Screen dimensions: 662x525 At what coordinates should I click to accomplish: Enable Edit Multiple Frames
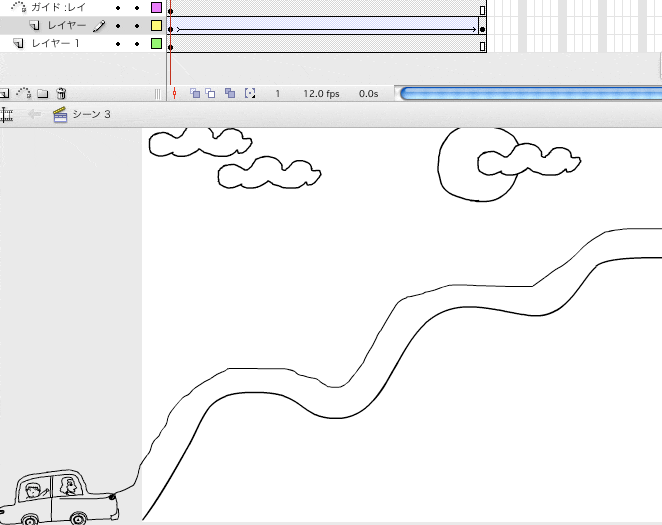(x=230, y=93)
